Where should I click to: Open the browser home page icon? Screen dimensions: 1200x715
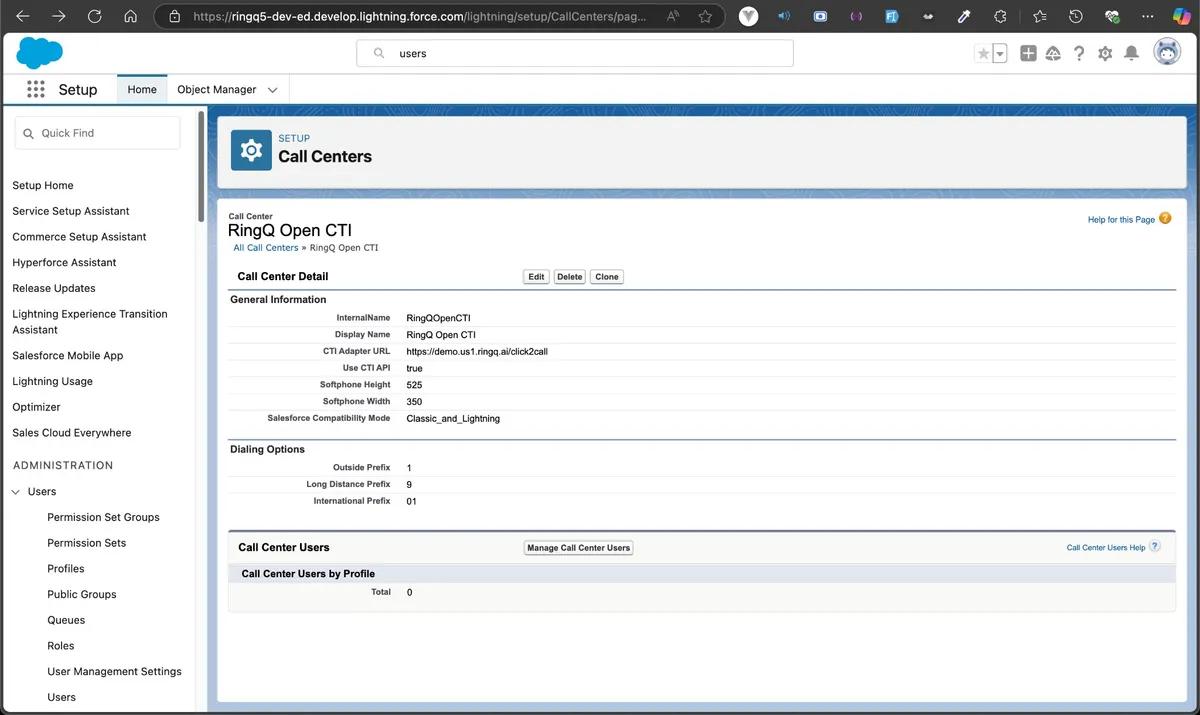[130, 16]
